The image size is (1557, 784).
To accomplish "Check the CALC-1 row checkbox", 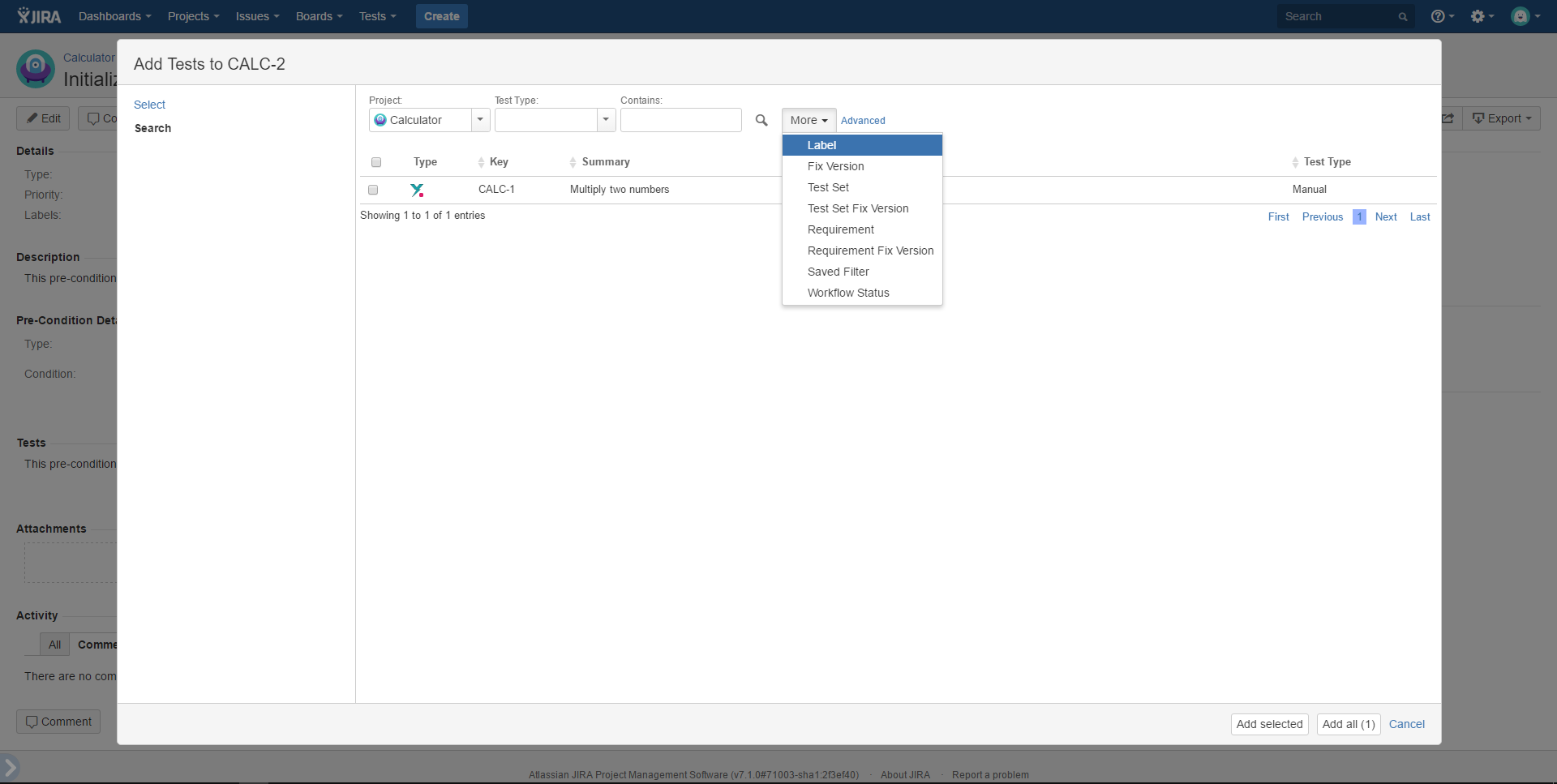I will pyautogui.click(x=373, y=190).
